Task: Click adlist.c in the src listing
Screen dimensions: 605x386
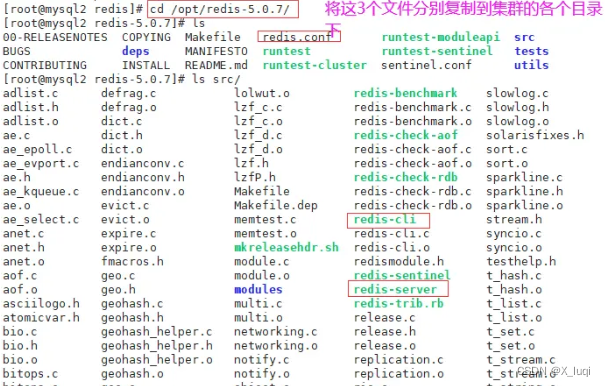Action: (30, 93)
